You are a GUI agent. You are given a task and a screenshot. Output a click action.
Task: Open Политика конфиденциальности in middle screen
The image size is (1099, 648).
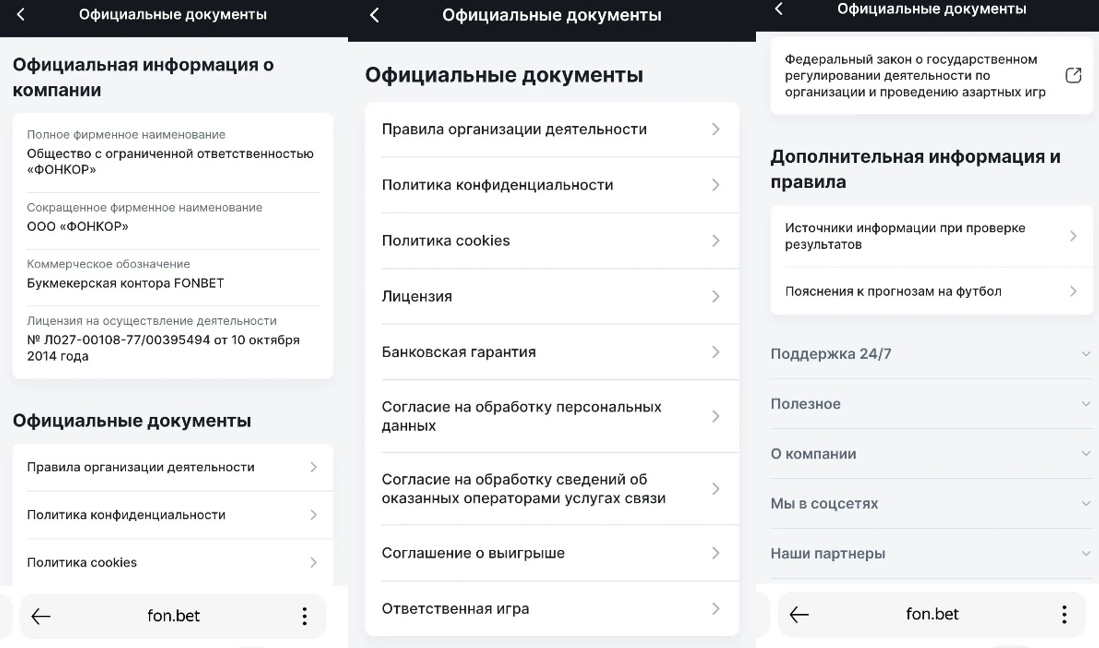[x=552, y=185]
